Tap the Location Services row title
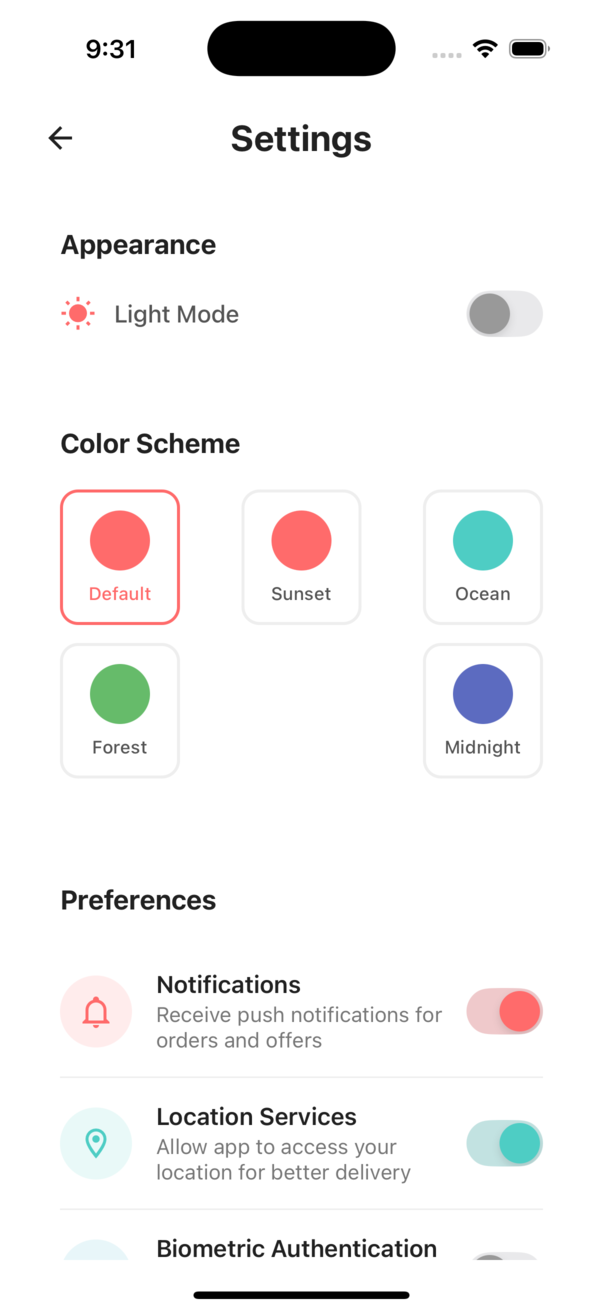The width and height of the screenshot is (603, 1311). tap(257, 1117)
